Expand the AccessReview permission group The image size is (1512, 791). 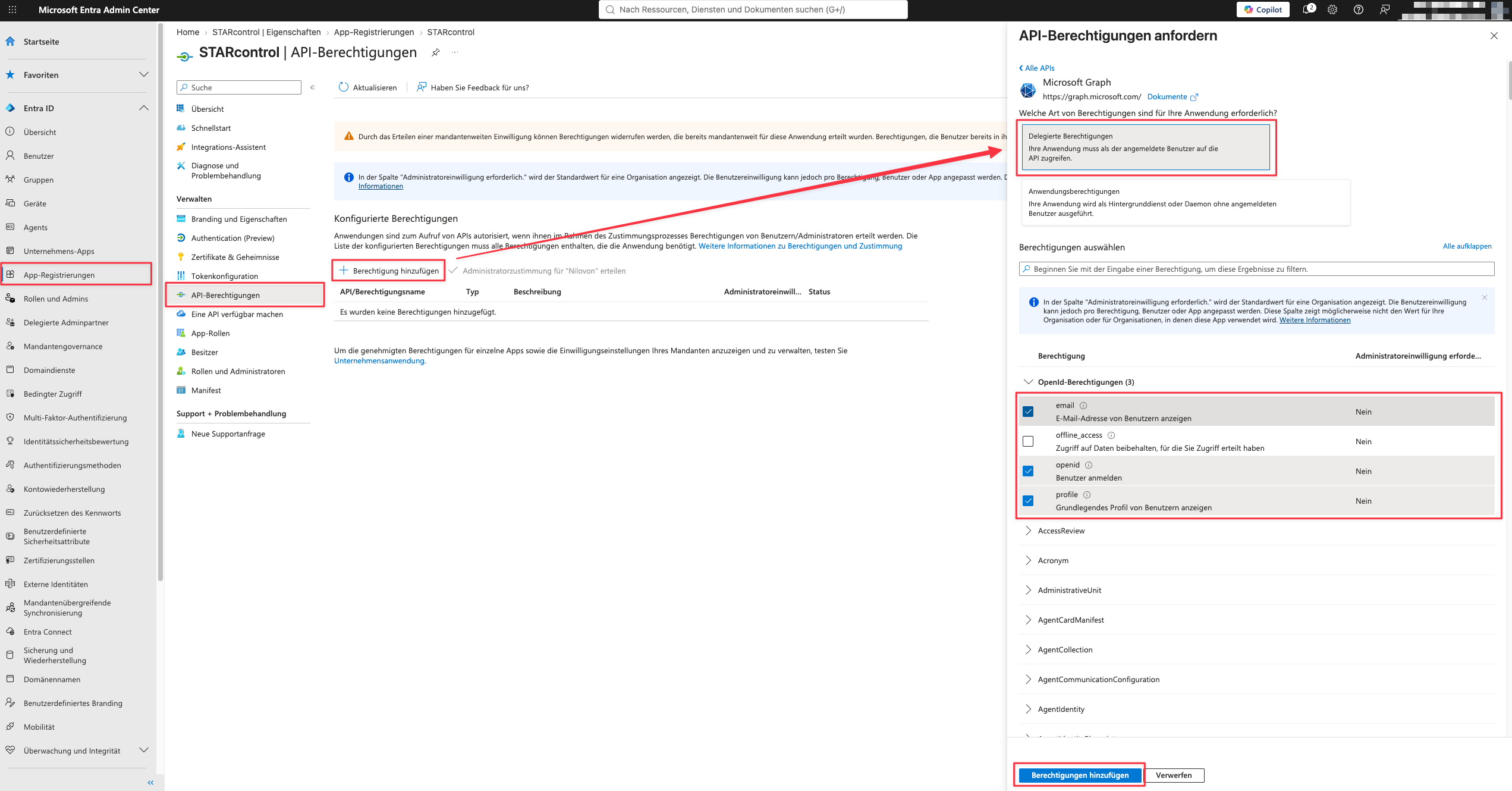(1028, 531)
